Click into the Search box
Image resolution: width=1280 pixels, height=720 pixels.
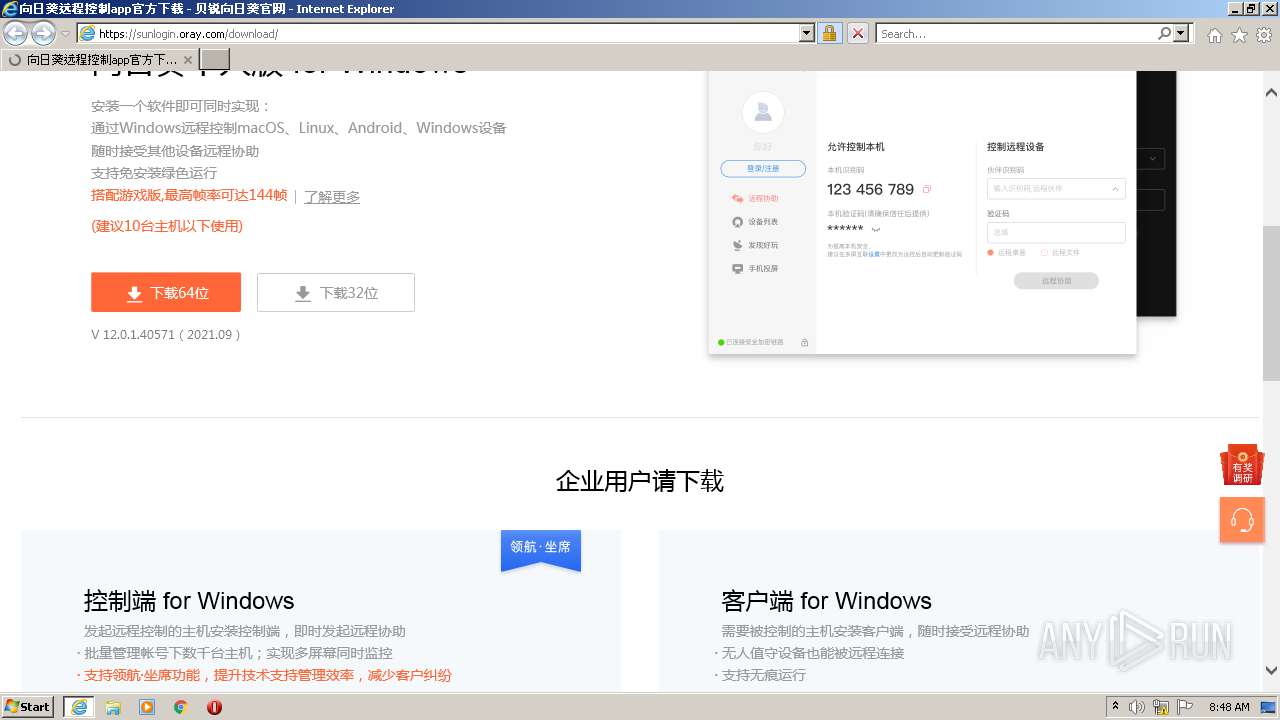(x=1016, y=33)
